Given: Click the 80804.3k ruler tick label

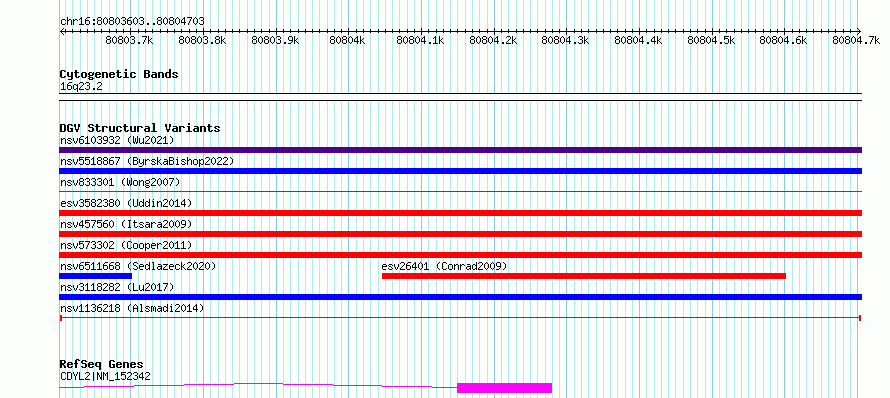Looking at the screenshot, I should coord(565,40).
